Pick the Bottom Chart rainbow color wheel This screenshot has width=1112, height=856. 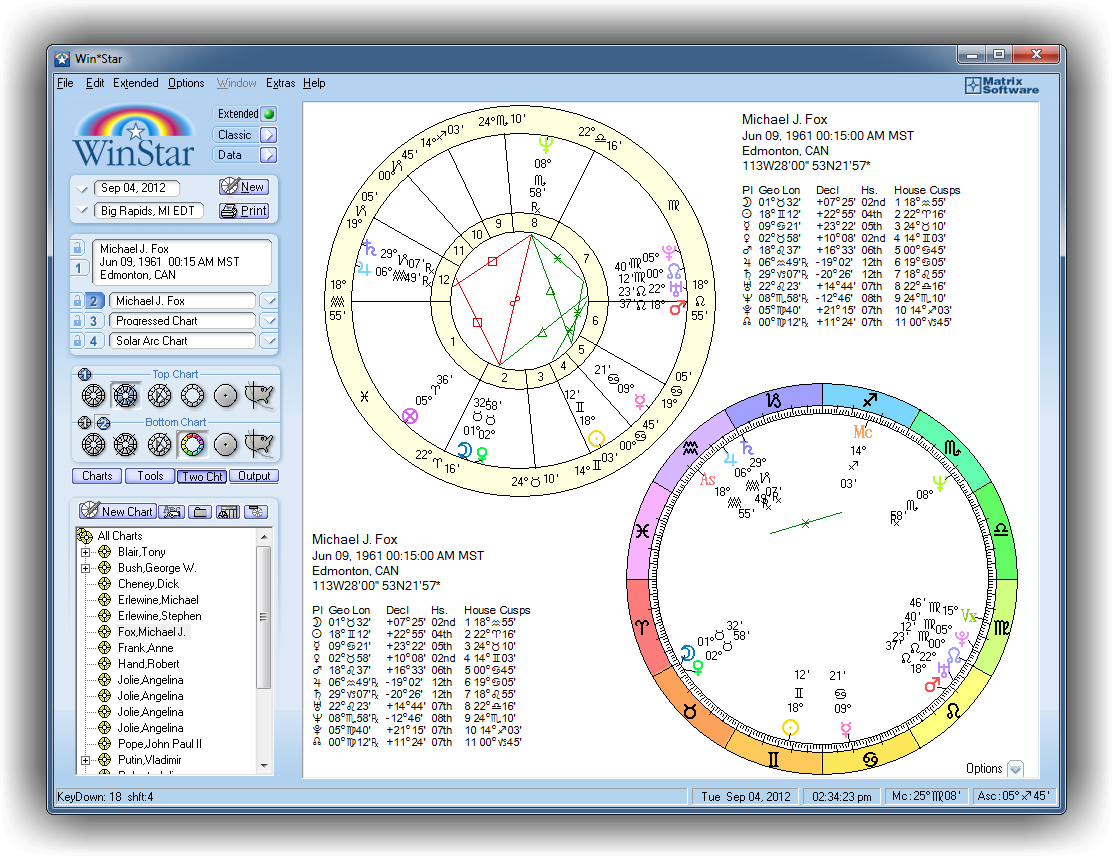[192, 443]
